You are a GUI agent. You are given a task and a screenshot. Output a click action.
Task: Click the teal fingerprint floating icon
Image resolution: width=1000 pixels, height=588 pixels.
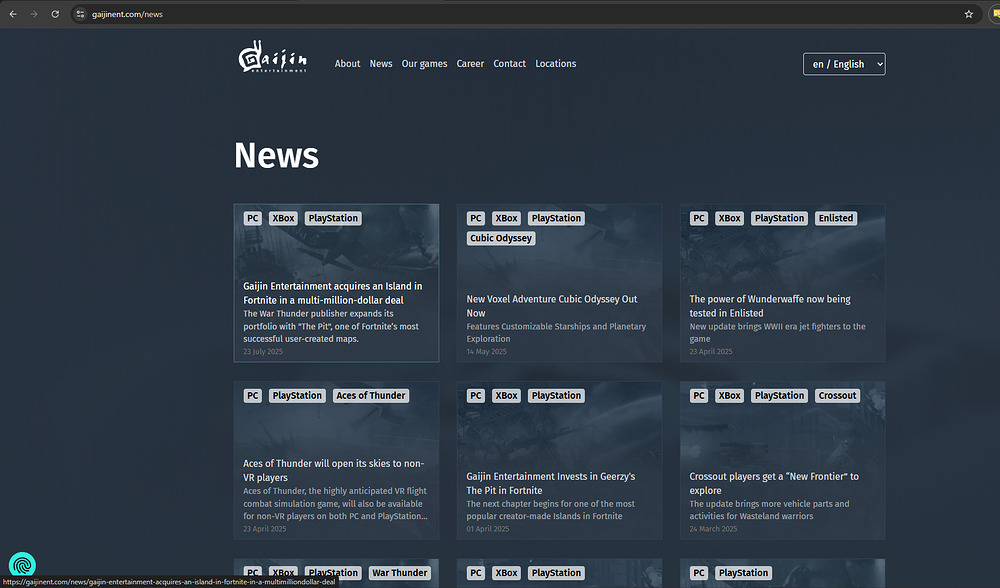point(22,564)
